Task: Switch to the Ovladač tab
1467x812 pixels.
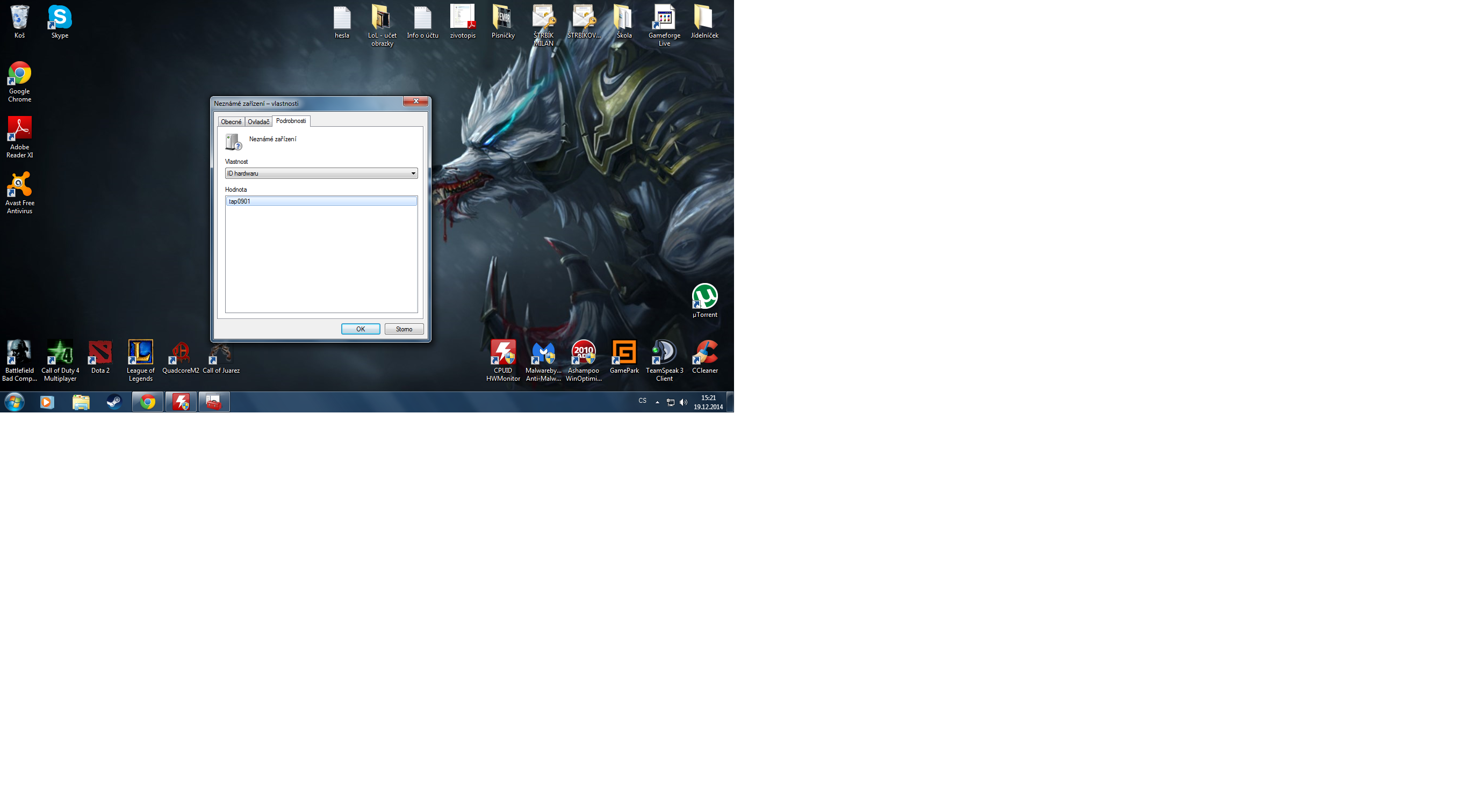Action: (258, 122)
